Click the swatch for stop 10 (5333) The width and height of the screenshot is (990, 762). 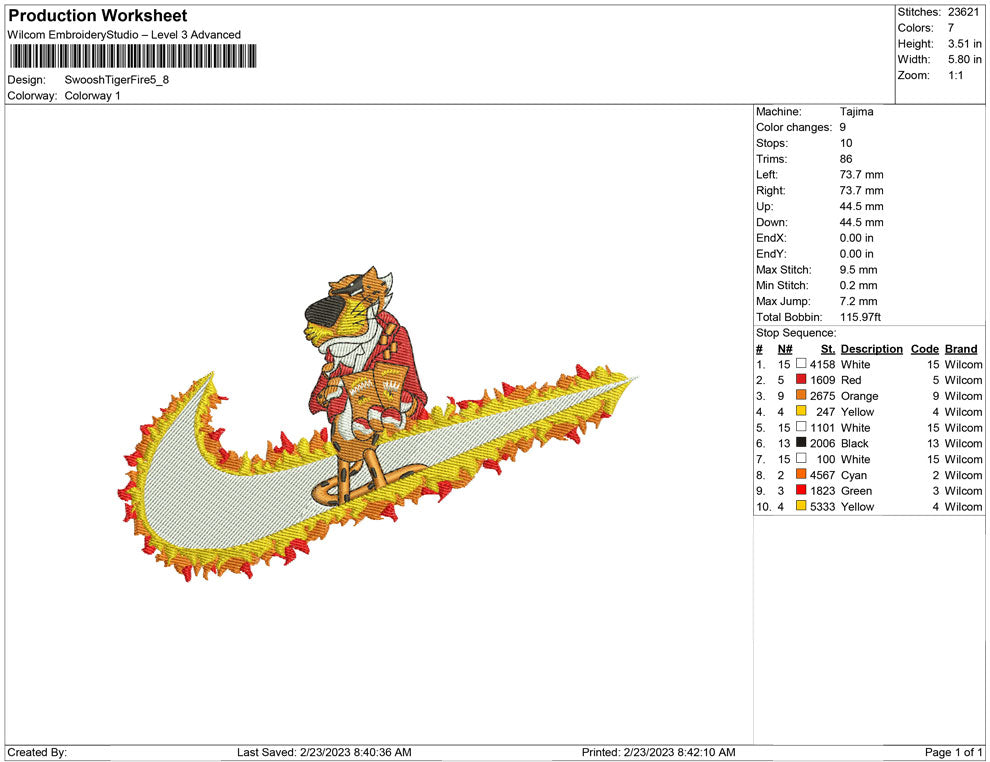click(x=801, y=506)
